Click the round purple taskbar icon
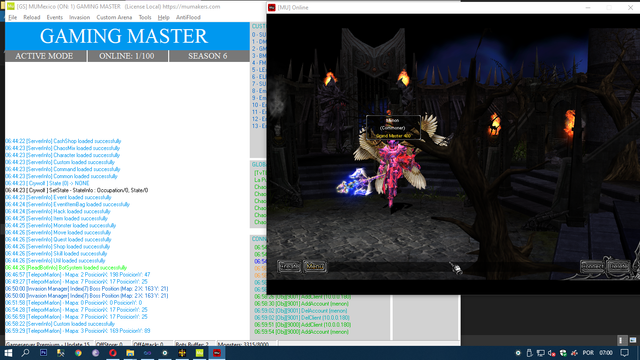Viewport: 640px width, 360px height. point(96,353)
